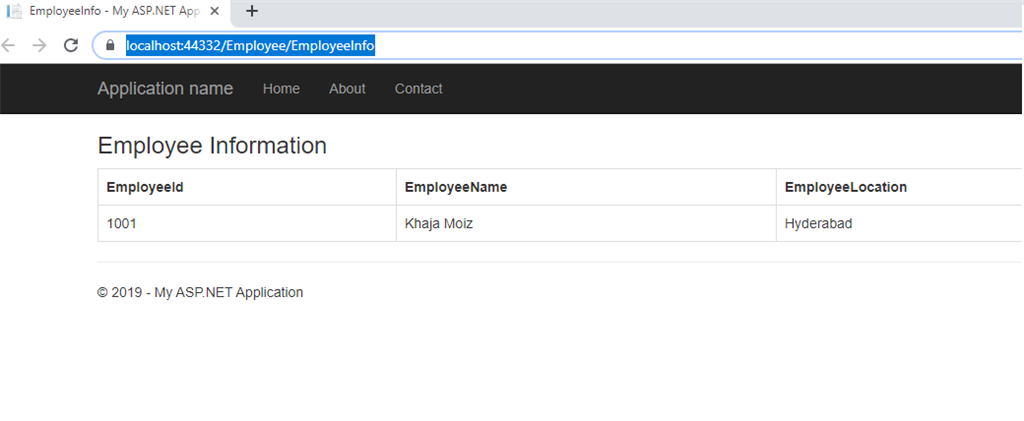Click the page favicon on the tab
The width and height of the screenshot is (1024, 421).
coord(15,11)
